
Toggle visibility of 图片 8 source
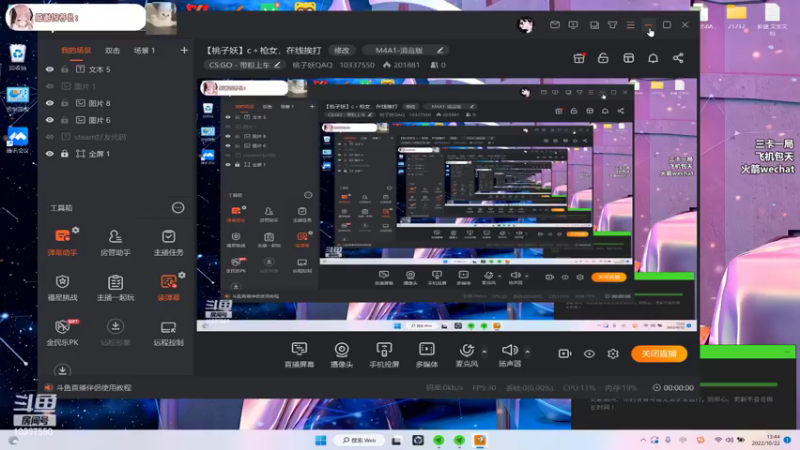click(49, 103)
